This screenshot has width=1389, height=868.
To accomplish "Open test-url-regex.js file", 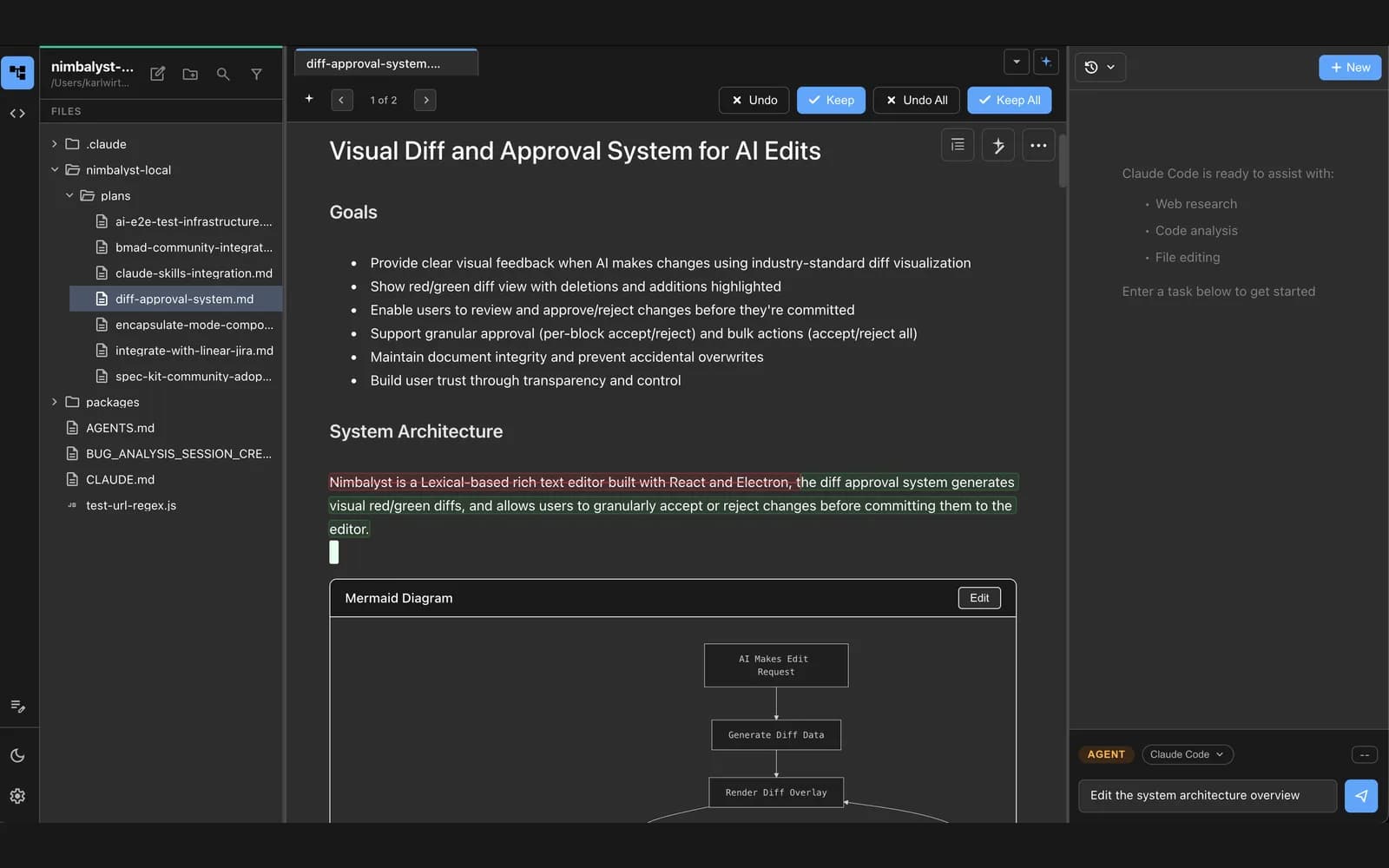I will pyautogui.click(x=161, y=505).
